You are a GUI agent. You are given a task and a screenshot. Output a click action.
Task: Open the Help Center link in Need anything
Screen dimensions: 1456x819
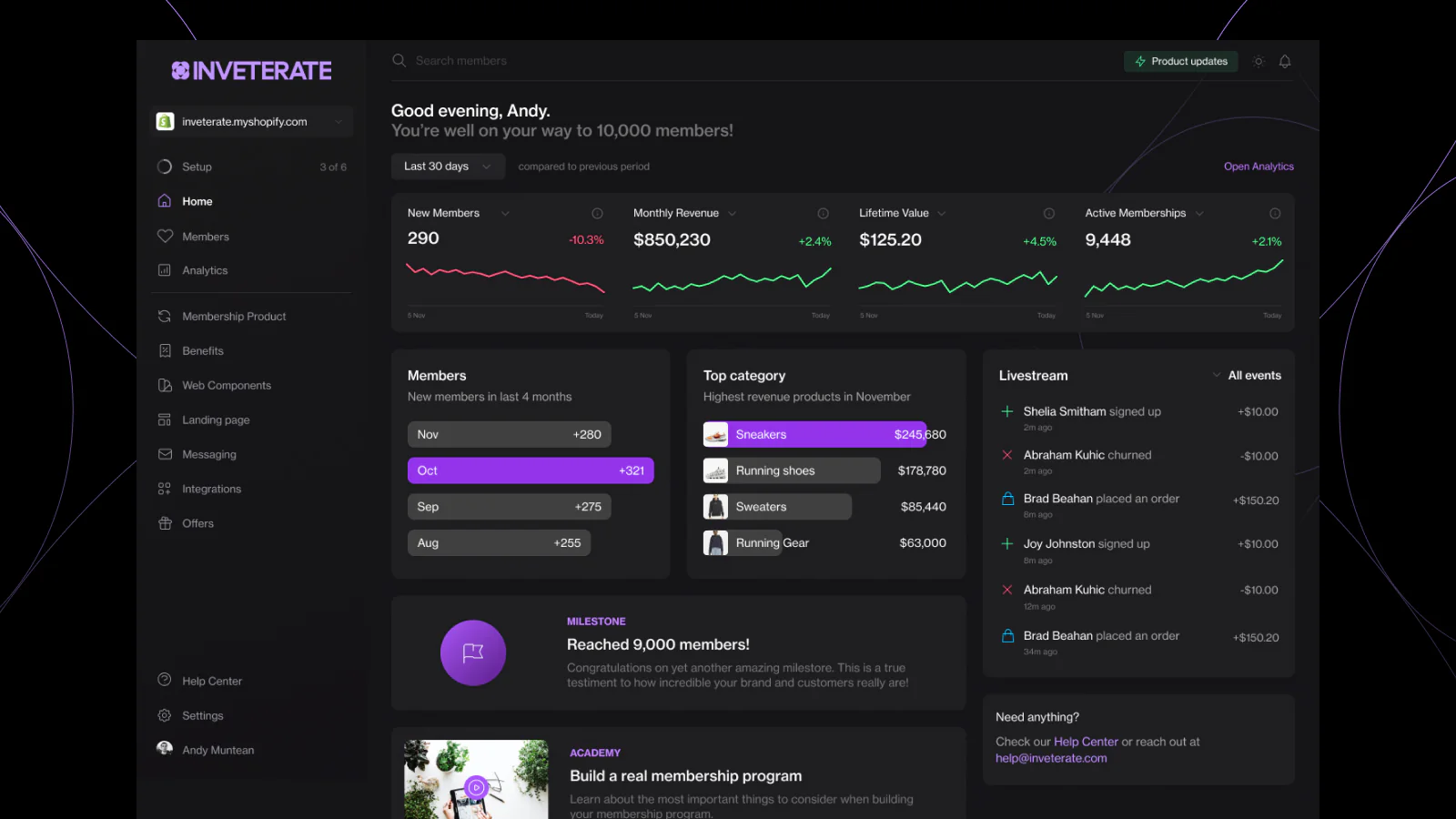[1086, 742]
